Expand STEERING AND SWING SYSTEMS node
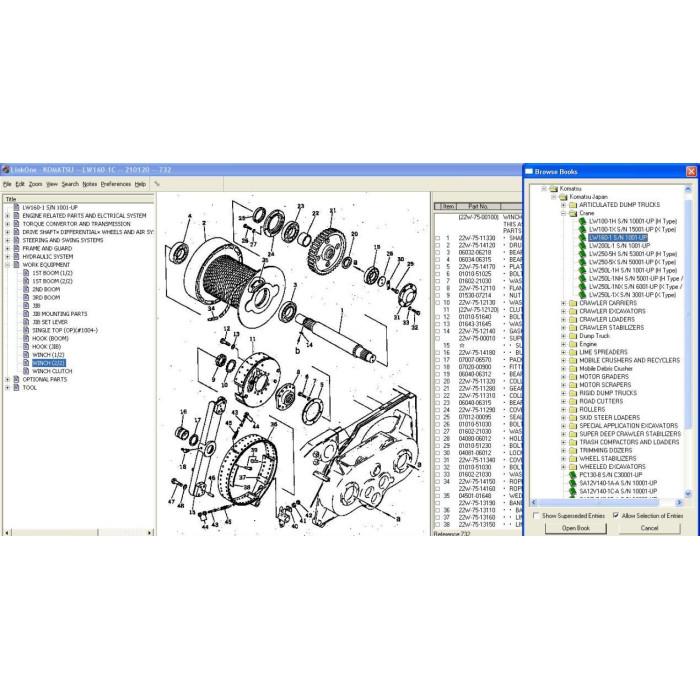Viewport: 700px width, 700px height. 7,241
